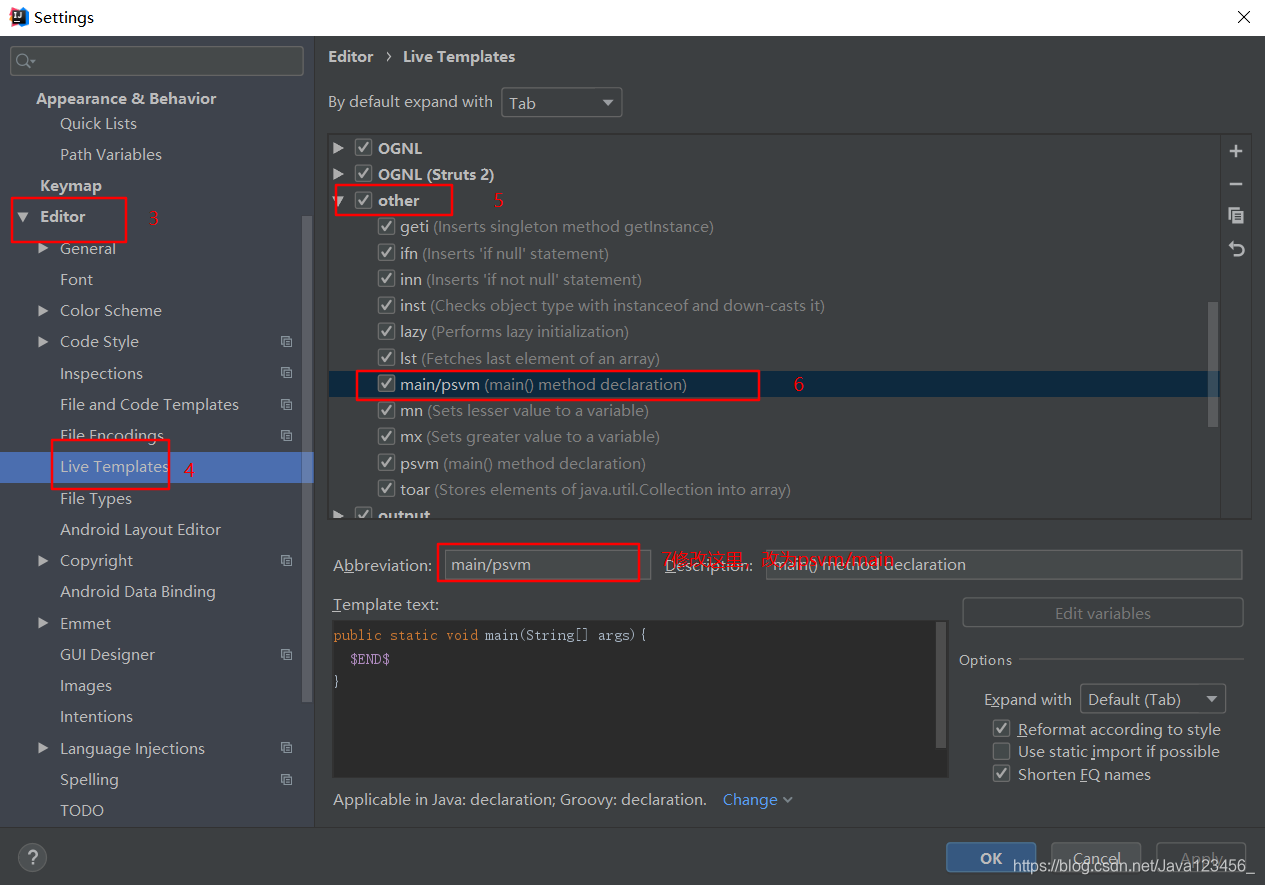Click the Description input field

click(1004, 565)
